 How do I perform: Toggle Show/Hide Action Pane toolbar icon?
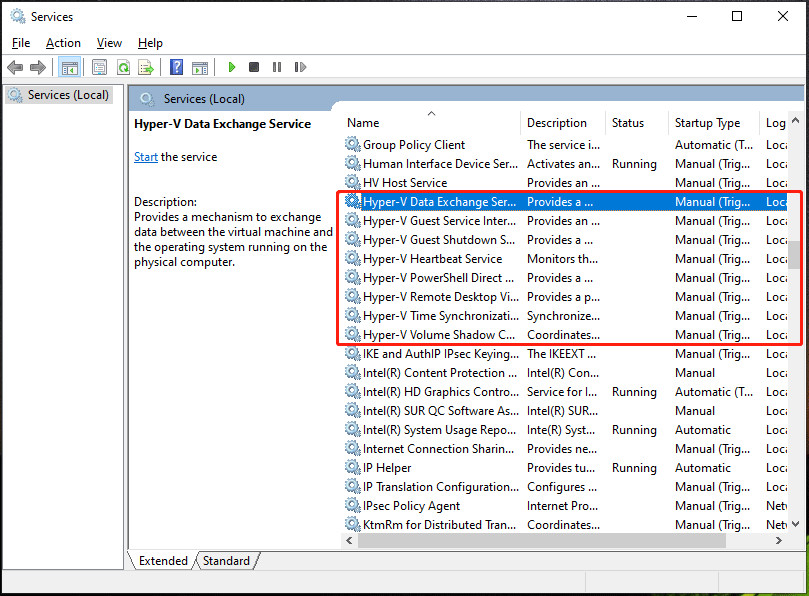point(200,67)
